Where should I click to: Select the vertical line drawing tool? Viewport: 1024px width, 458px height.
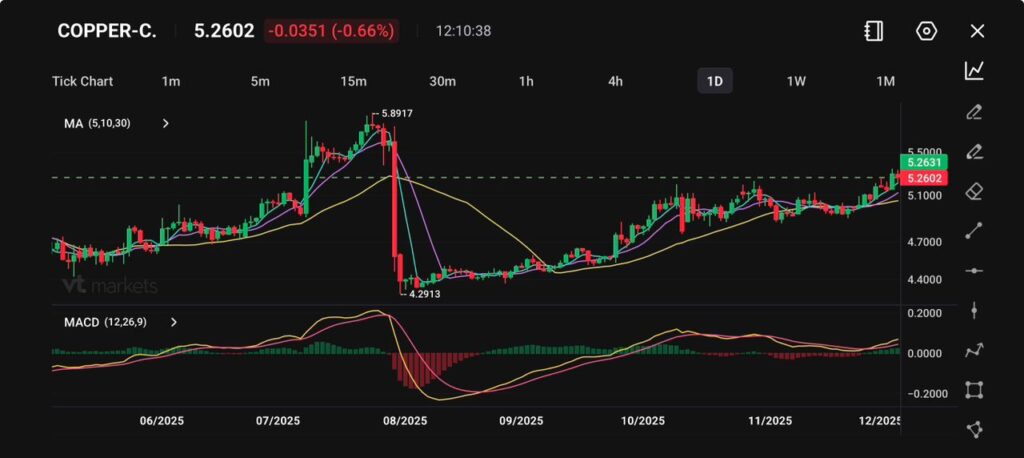(974, 311)
